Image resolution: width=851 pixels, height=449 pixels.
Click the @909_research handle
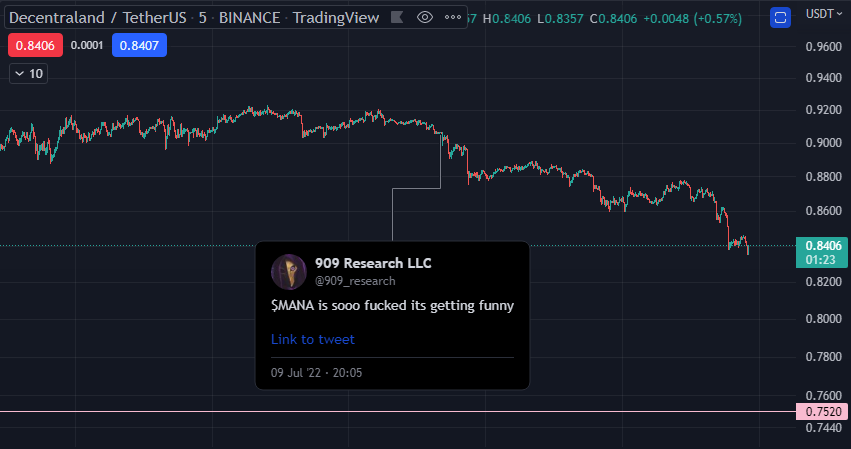click(x=355, y=281)
